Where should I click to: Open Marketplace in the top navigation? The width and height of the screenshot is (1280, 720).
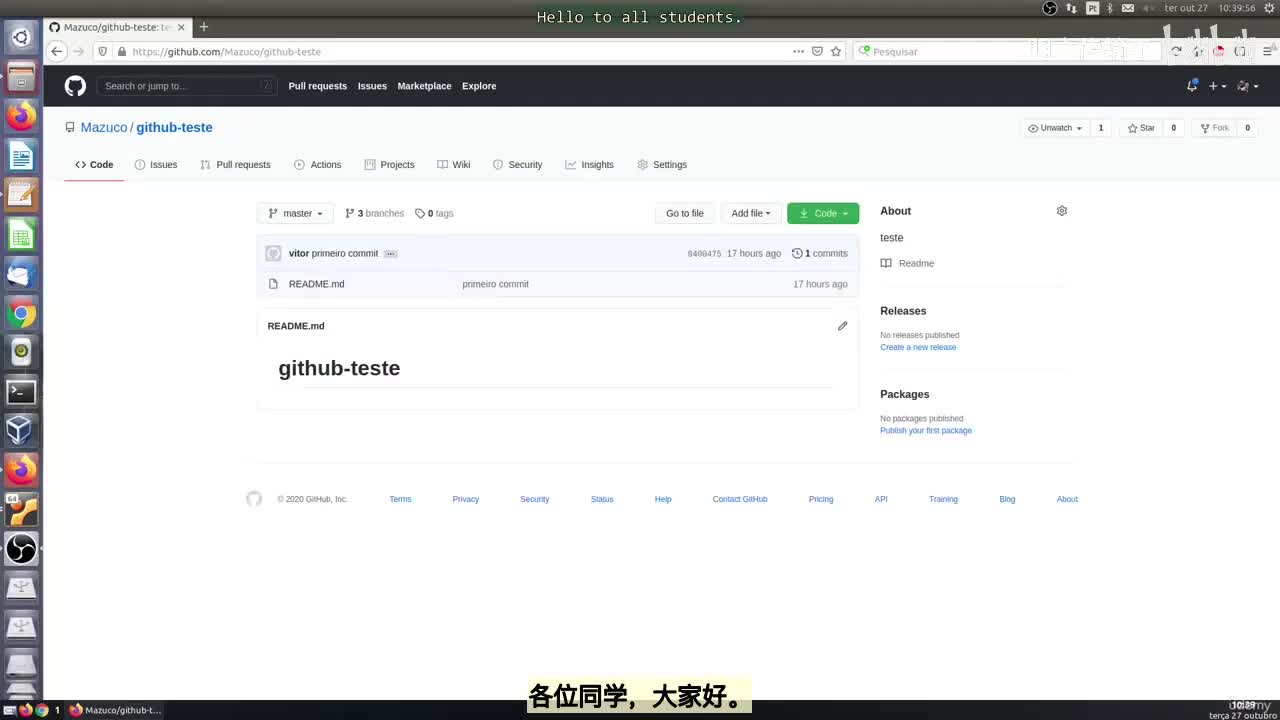point(424,86)
